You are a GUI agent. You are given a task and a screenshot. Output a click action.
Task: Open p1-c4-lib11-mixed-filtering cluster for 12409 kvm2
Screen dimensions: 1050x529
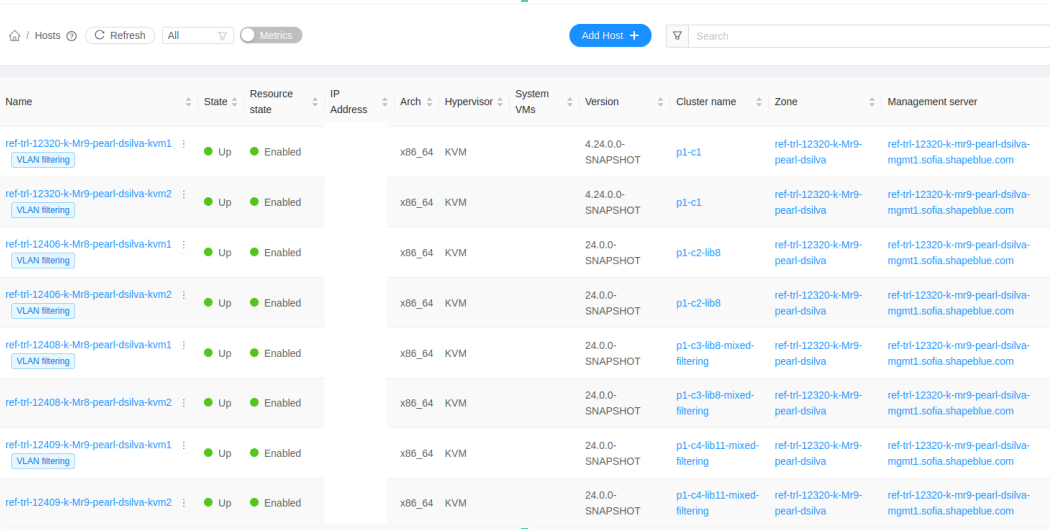pyautogui.click(x=718, y=503)
